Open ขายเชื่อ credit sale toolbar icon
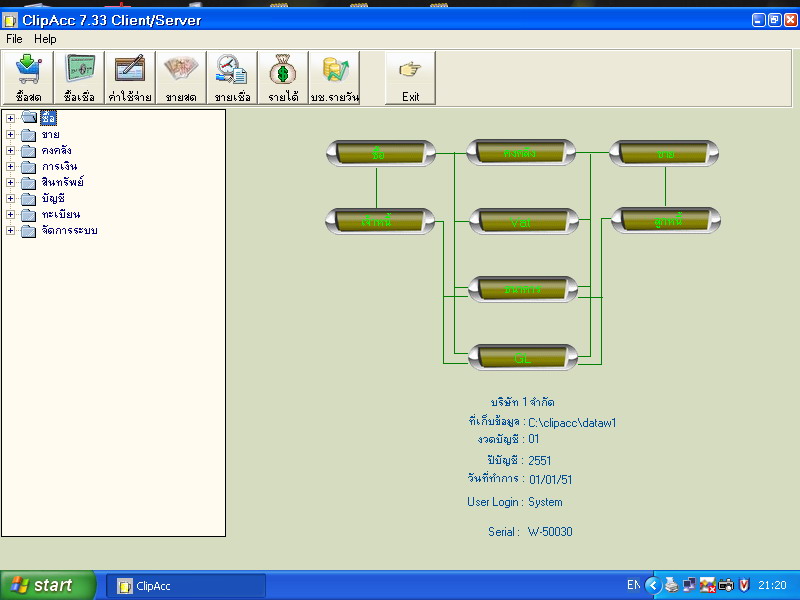Image resolution: width=800 pixels, height=600 pixels. pos(232,77)
